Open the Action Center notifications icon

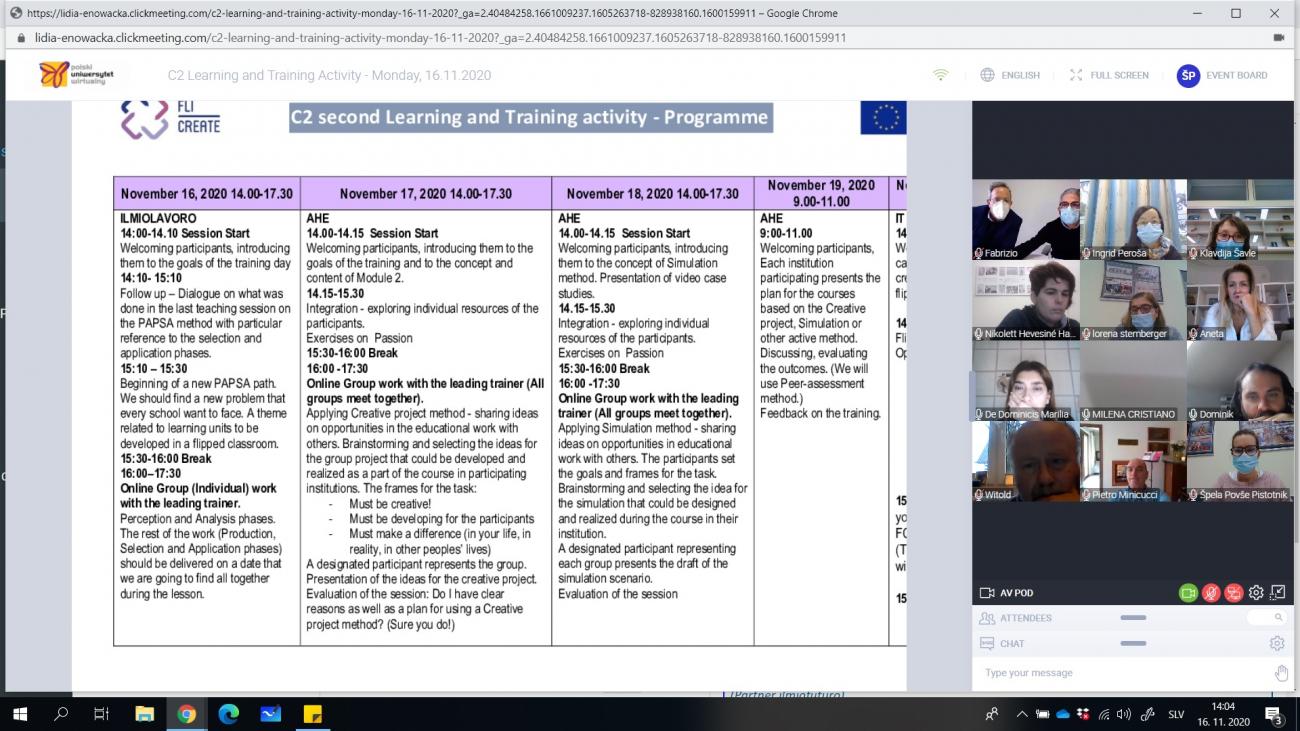tap(1274, 714)
